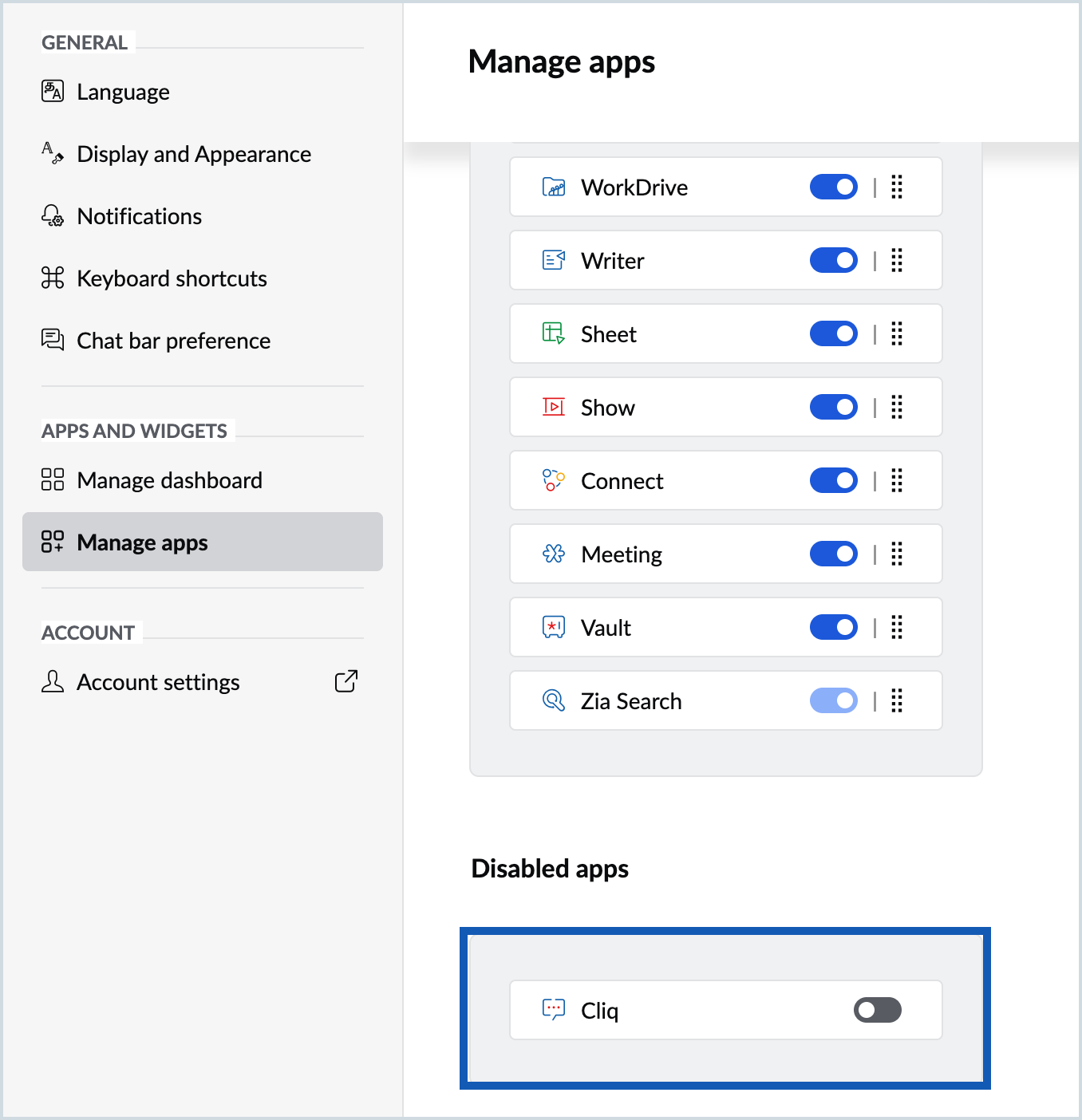The width and height of the screenshot is (1082, 1120).
Task: Click the Zia Search app icon
Action: 554,700
